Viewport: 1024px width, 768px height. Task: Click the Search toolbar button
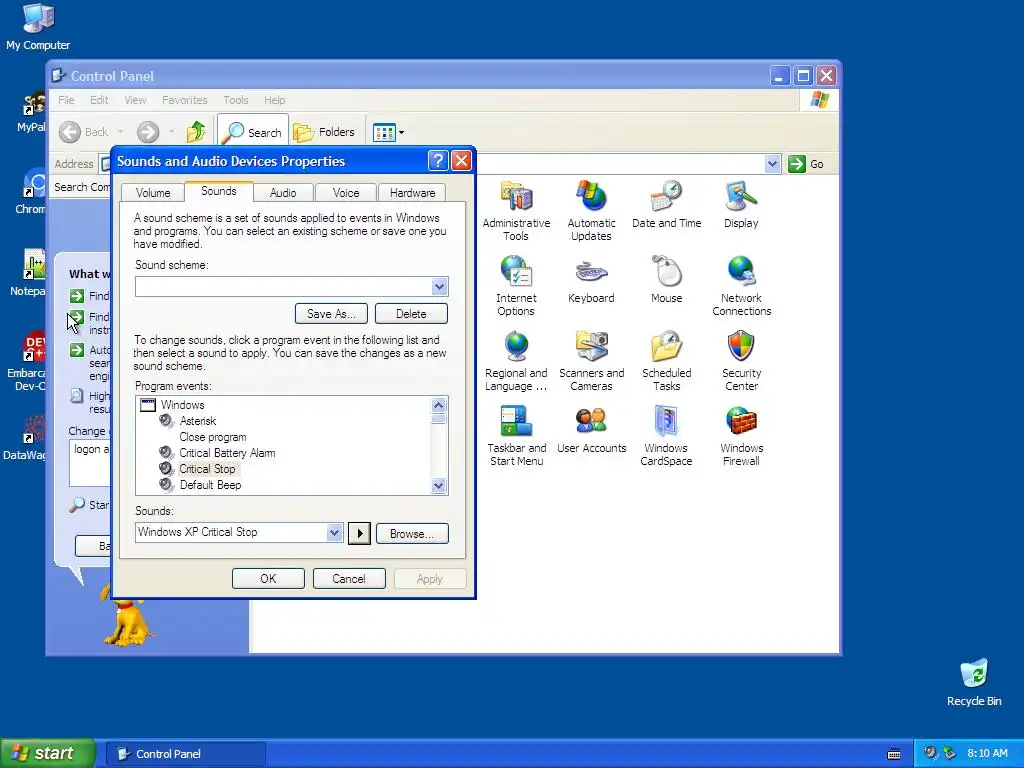252,132
